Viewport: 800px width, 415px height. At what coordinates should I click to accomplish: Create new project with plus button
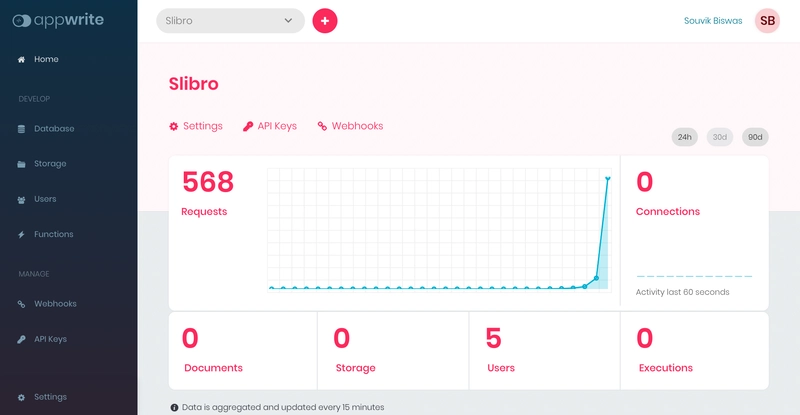[325, 21]
